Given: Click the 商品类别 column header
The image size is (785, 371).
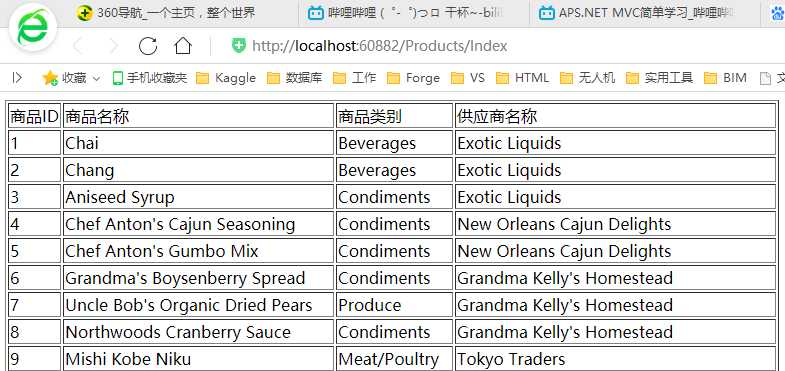Looking at the screenshot, I should pos(394,116).
